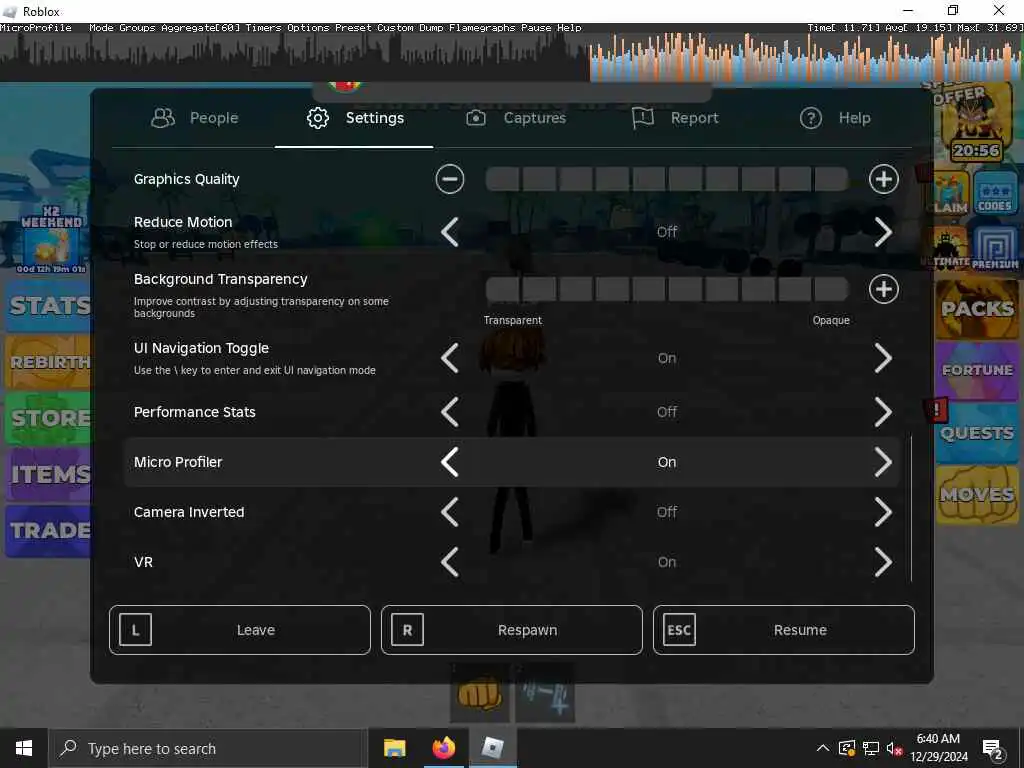Open MicroProfile Preset menu
Viewport: 1024px width, 768px height.
353,27
